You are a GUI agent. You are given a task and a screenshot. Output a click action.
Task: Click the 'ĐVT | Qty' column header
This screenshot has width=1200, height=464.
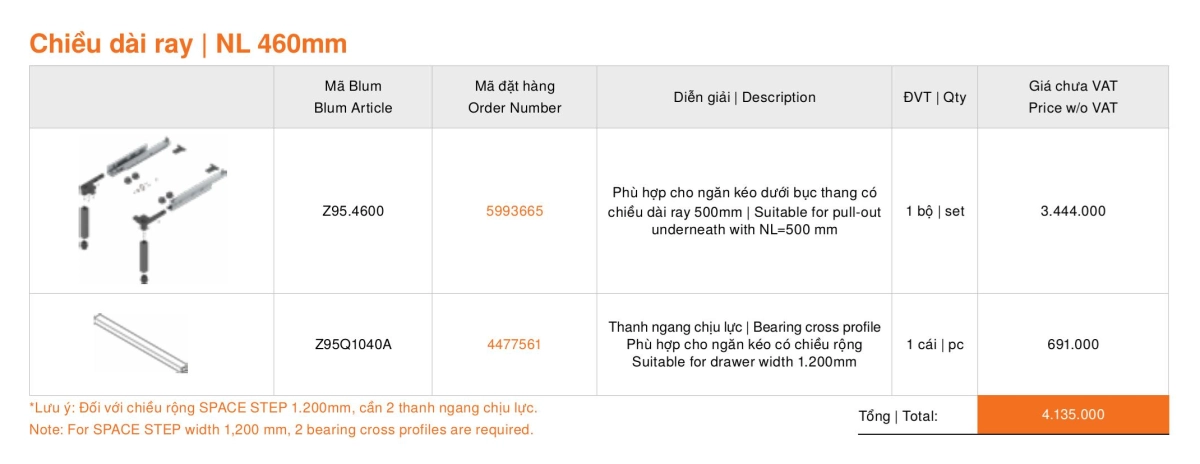tap(935, 97)
